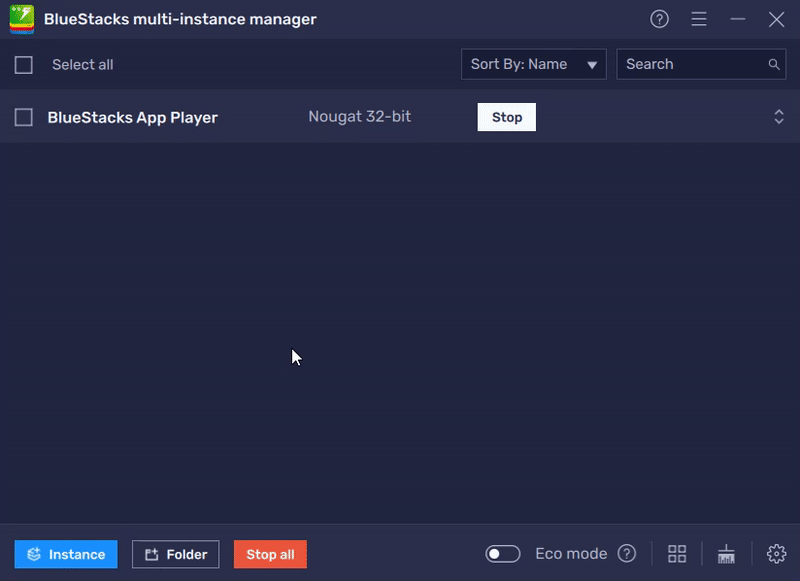Open the hamburger menu in title bar
Screen dimensions: 800x581
(x=698, y=19)
